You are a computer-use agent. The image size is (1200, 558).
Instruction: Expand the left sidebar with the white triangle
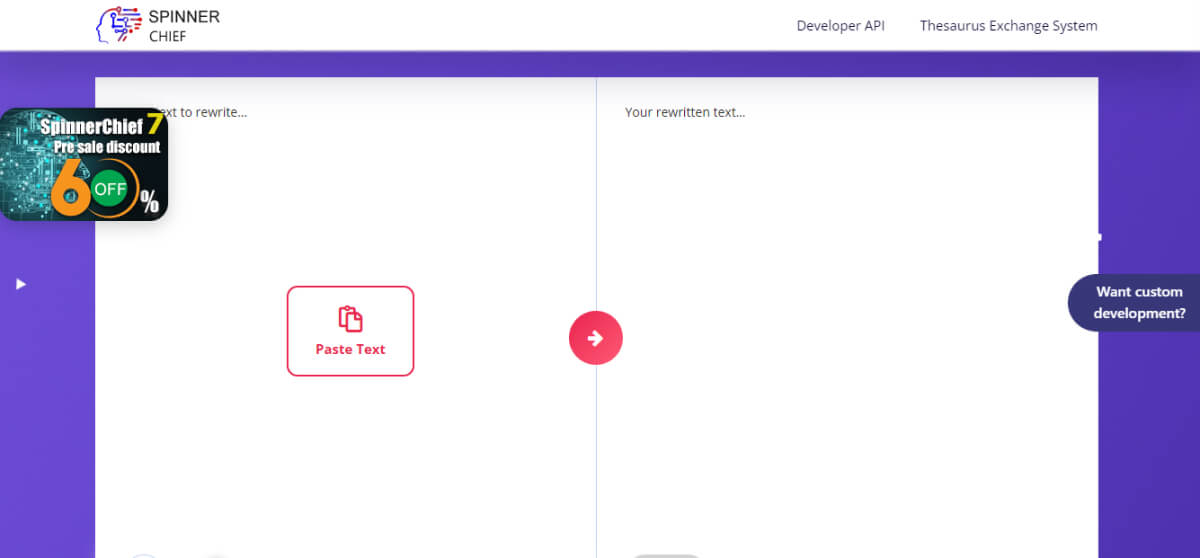(21, 284)
